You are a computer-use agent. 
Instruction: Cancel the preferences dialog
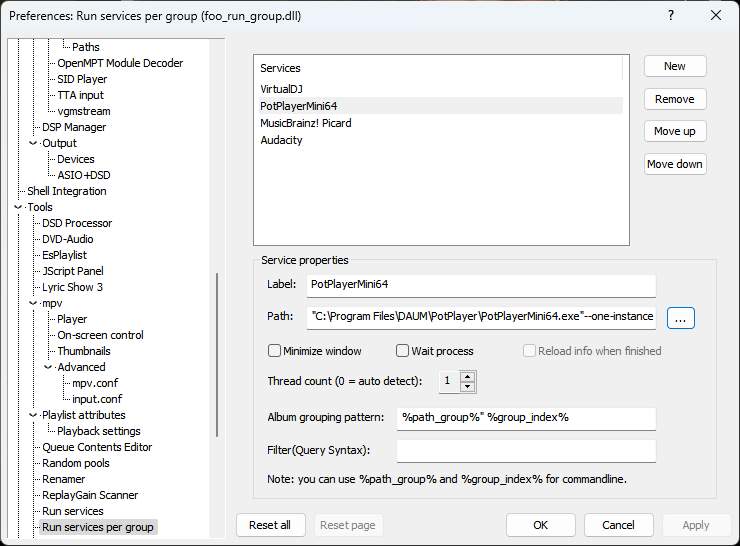619,525
